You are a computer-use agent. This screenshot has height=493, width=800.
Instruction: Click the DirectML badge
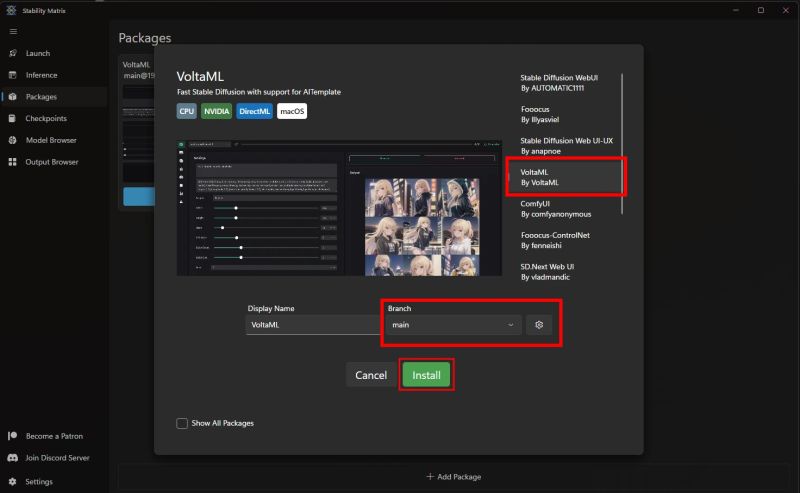[x=254, y=111]
